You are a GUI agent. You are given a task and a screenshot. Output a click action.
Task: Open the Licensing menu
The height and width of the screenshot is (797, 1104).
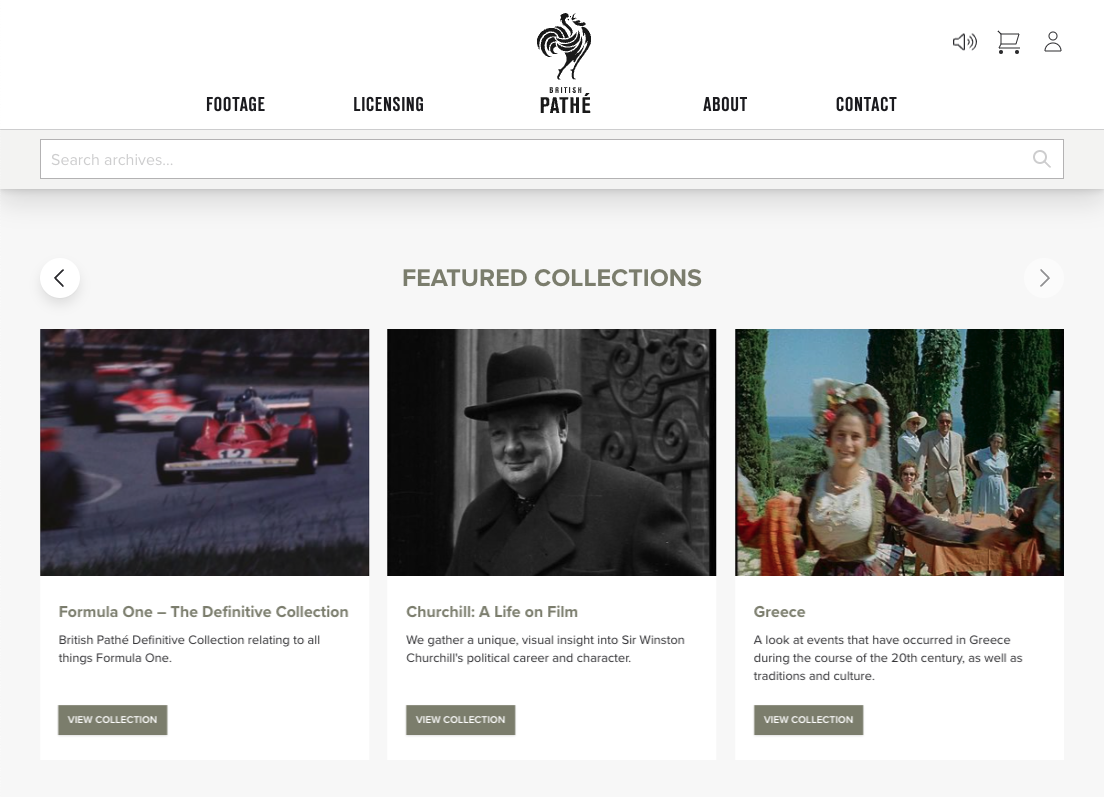388,105
